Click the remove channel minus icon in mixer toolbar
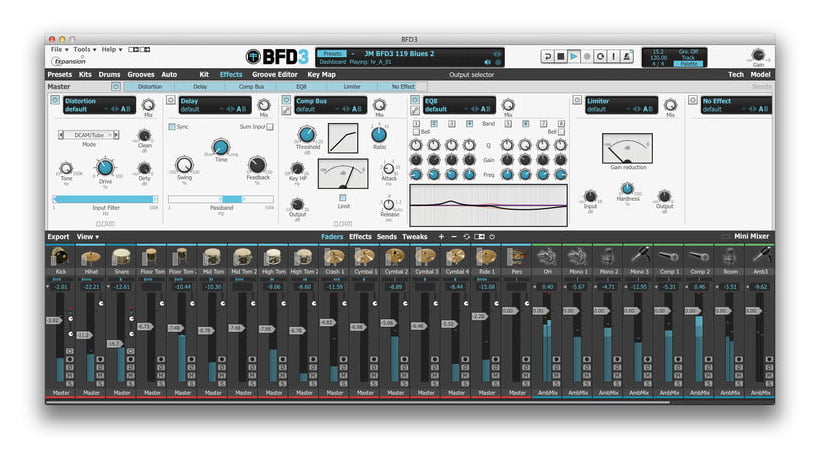Screen dimensions: 820x461 (x=454, y=237)
